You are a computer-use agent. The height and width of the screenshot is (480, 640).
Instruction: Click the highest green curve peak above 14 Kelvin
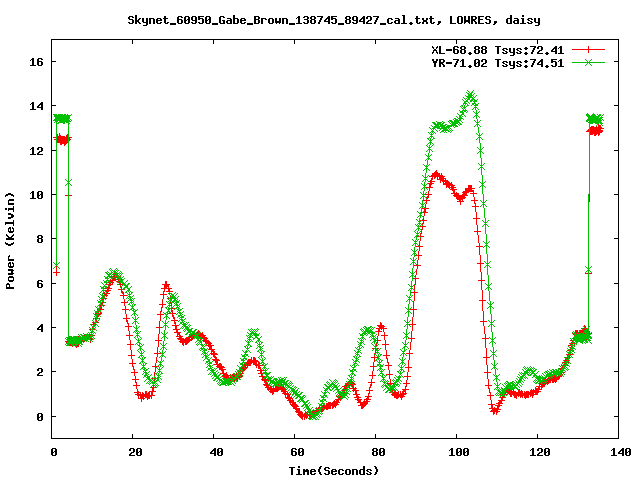click(470, 95)
